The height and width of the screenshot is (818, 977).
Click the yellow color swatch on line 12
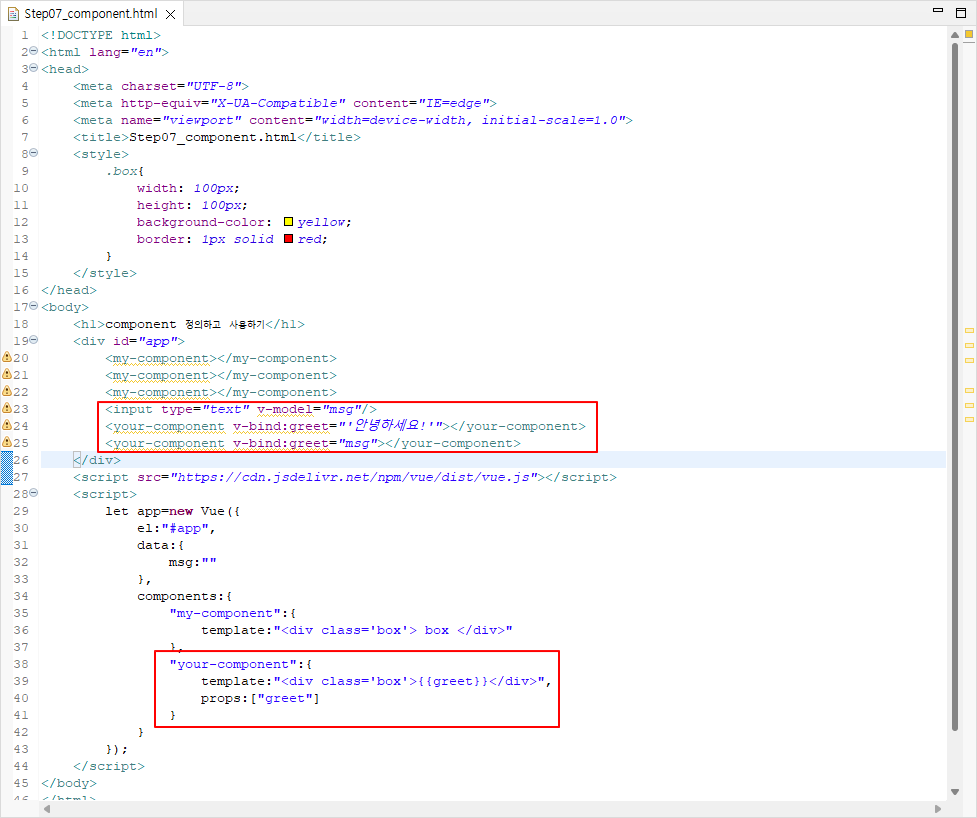(288, 221)
